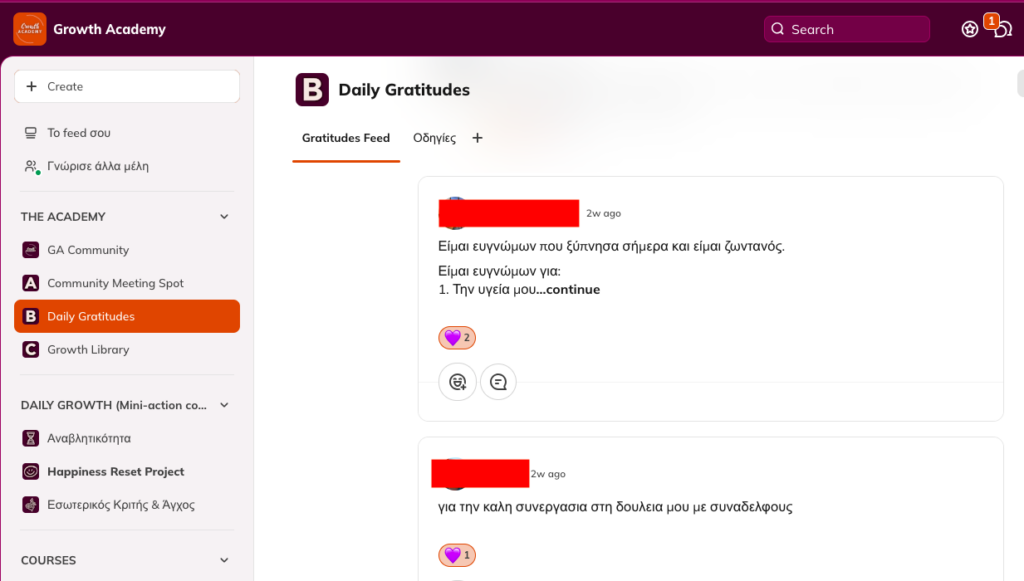Image resolution: width=1024 pixels, height=581 pixels.
Task: Collapse the DAILY GROWTH section
Action: pyautogui.click(x=224, y=405)
